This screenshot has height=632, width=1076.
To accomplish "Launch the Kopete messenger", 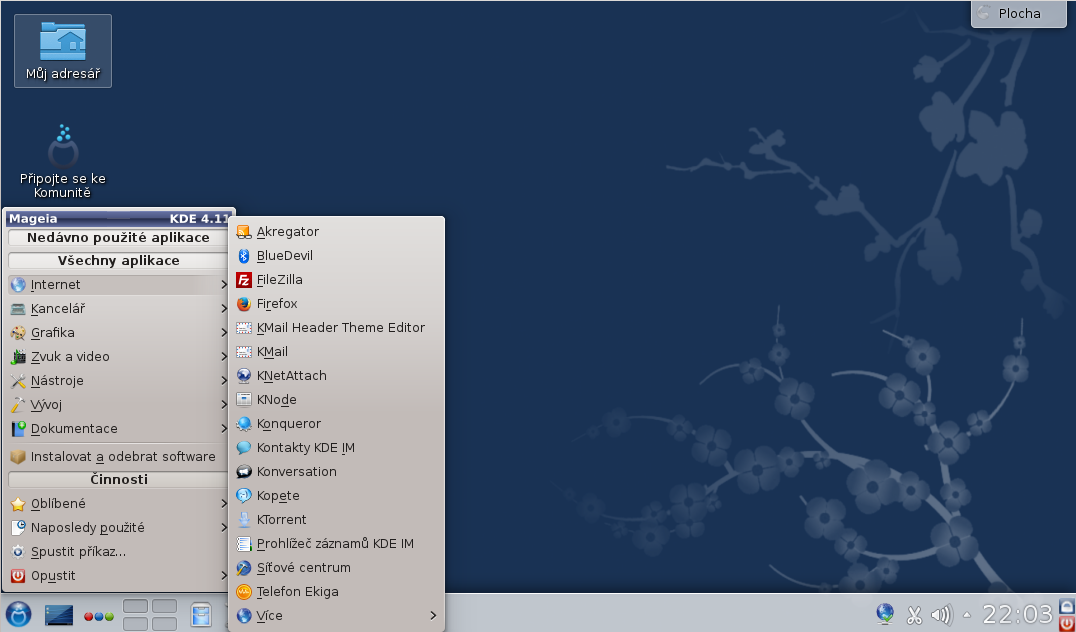I will 336,496.
